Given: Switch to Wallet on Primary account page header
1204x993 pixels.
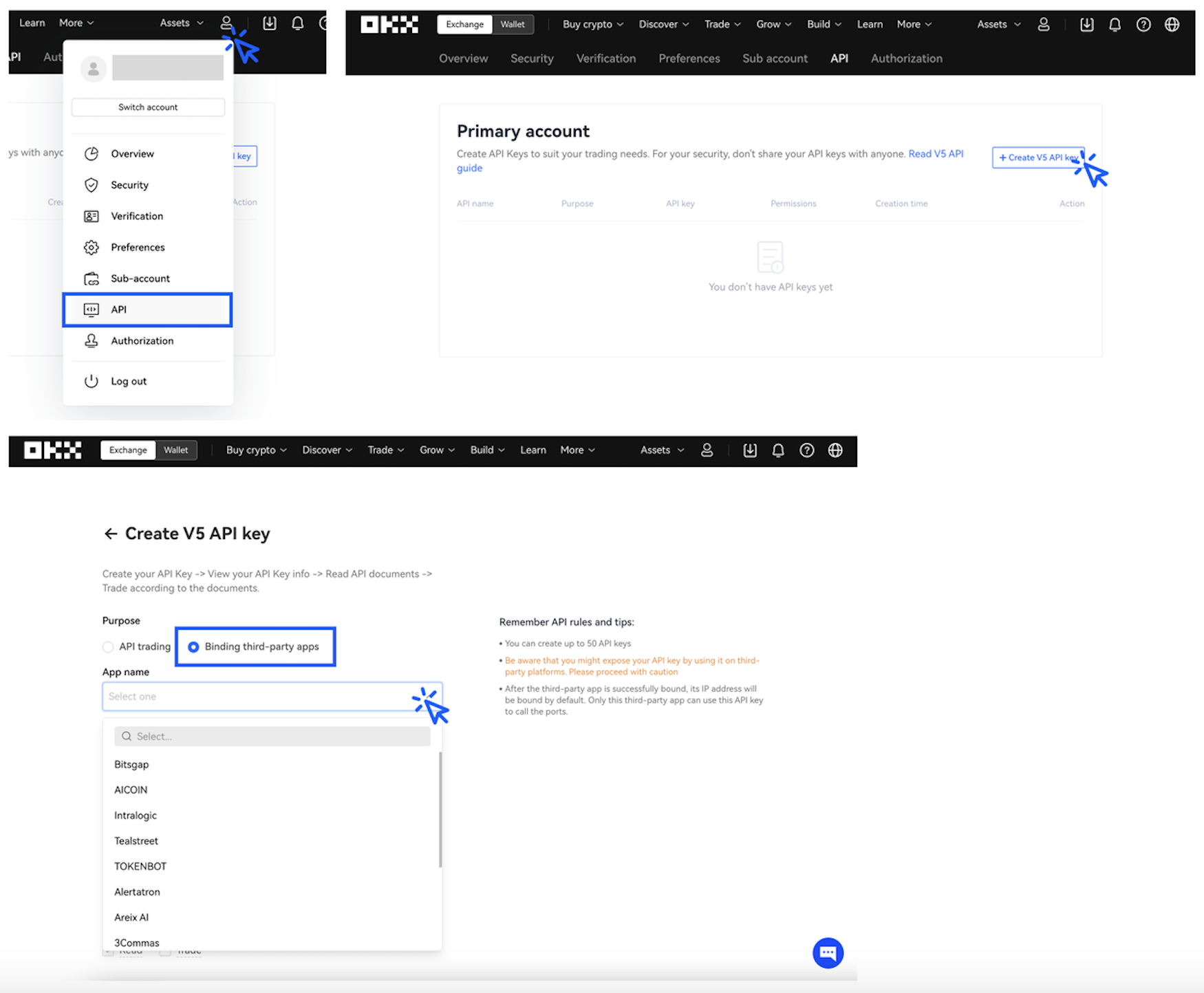Looking at the screenshot, I should click(513, 25).
